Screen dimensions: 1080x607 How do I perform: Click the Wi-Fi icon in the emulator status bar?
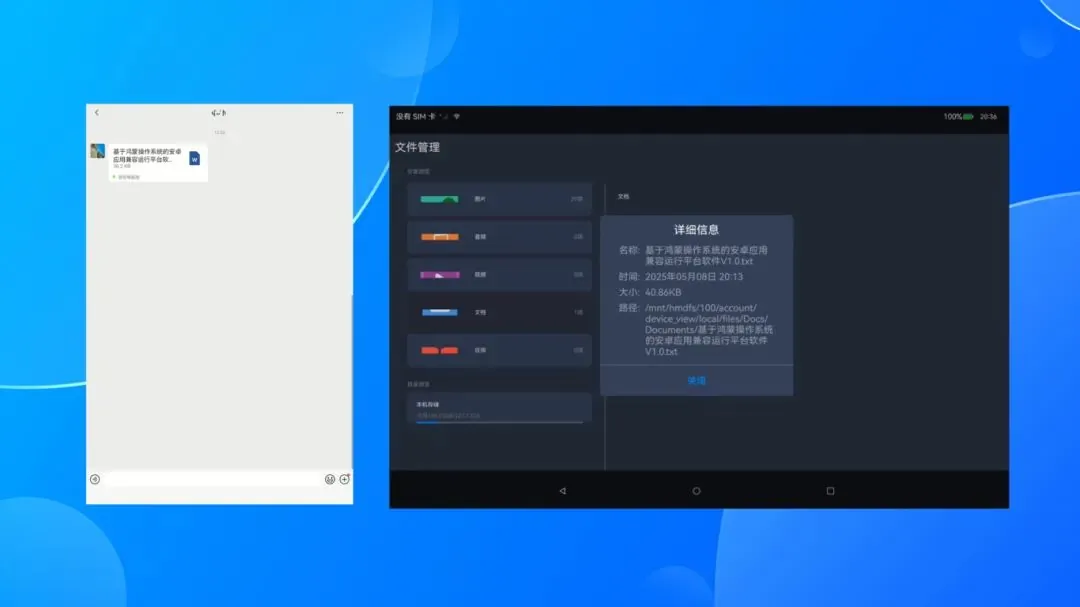pyautogui.click(x=457, y=116)
